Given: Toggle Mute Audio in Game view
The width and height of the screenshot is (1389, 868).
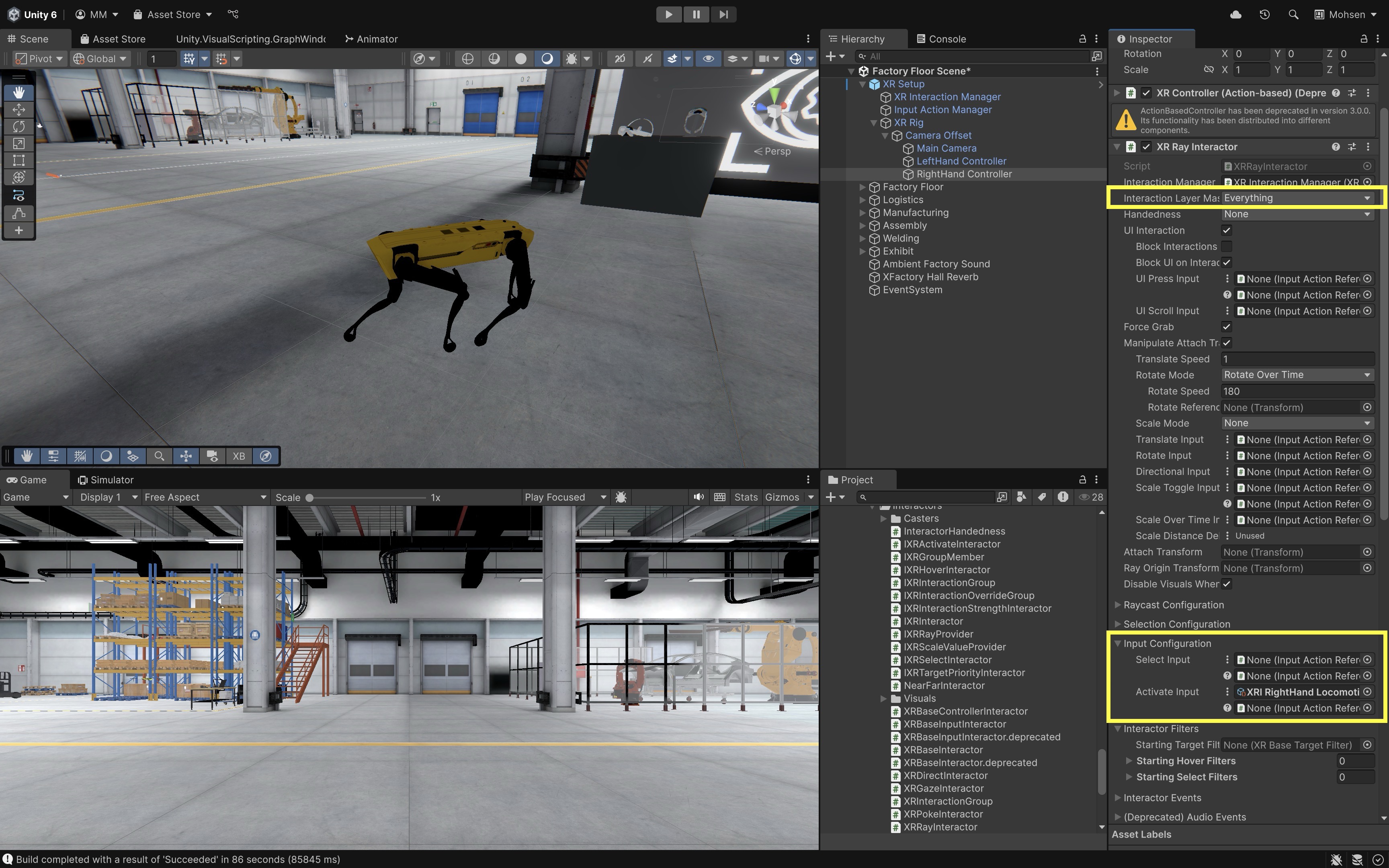Looking at the screenshot, I should [699, 497].
